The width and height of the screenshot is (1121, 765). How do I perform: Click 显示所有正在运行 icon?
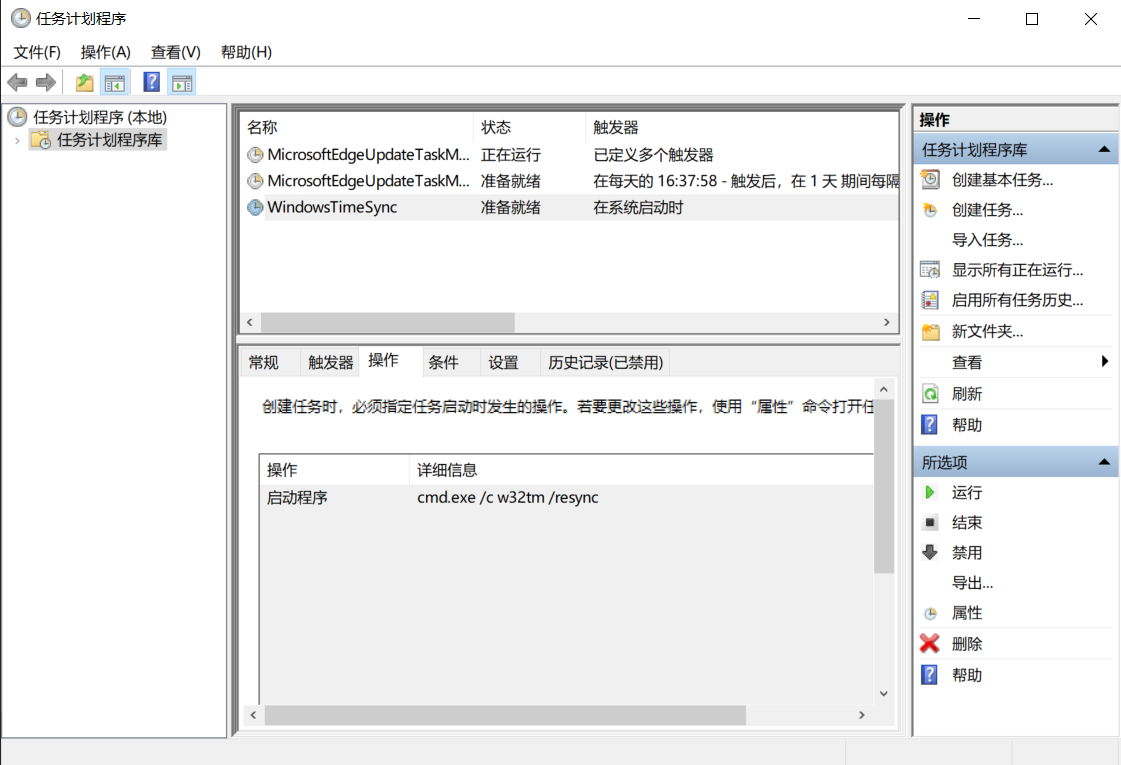pyautogui.click(x=930, y=270)
